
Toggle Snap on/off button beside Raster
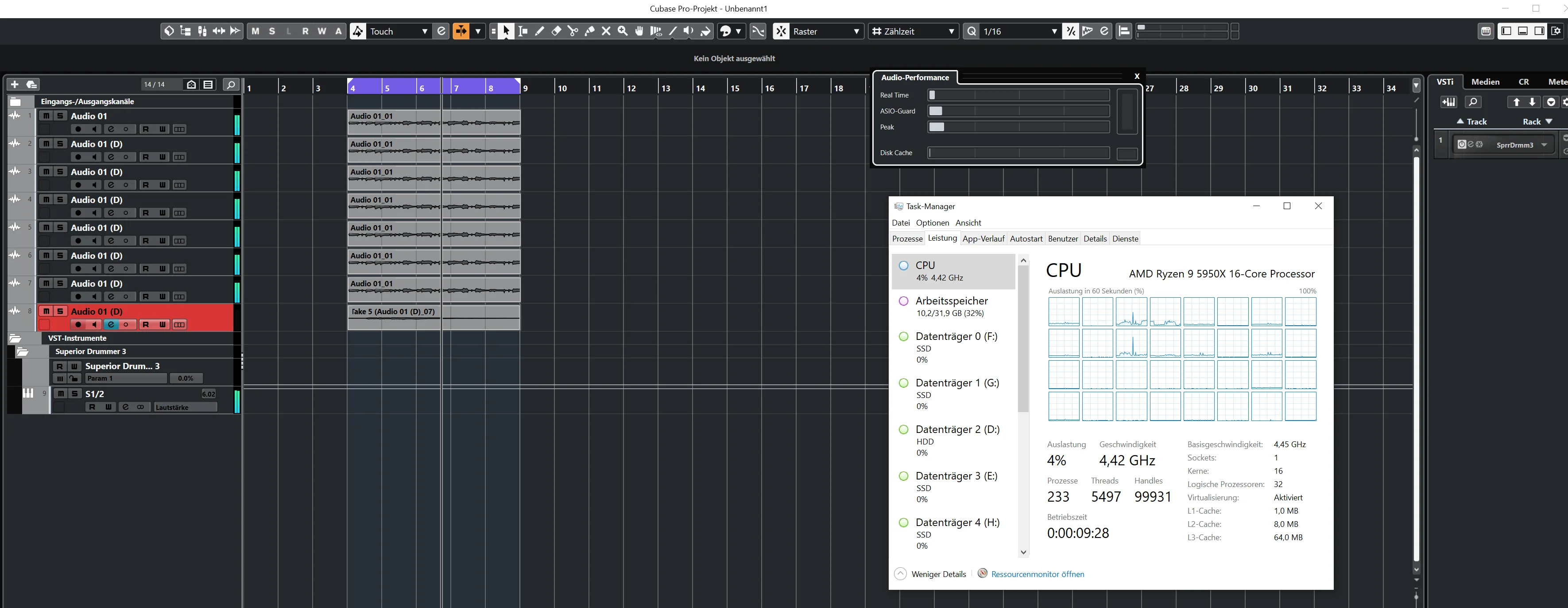pos(782,31)
